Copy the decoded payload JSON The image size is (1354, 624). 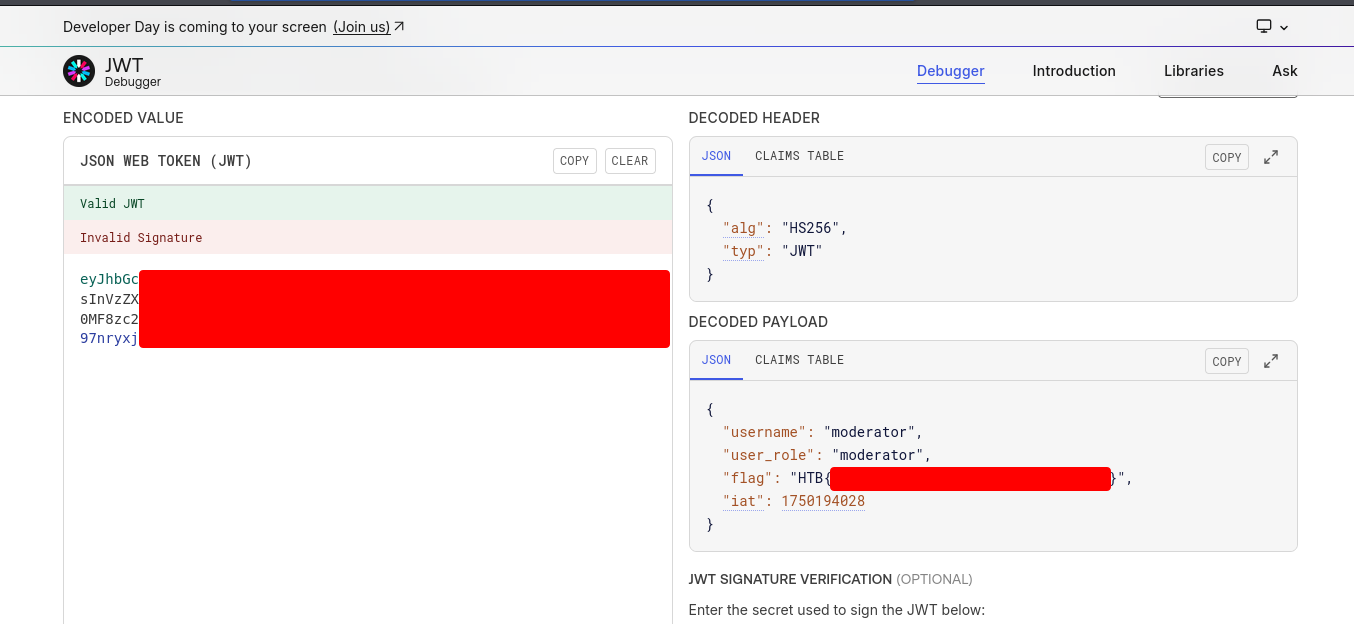1226,361
